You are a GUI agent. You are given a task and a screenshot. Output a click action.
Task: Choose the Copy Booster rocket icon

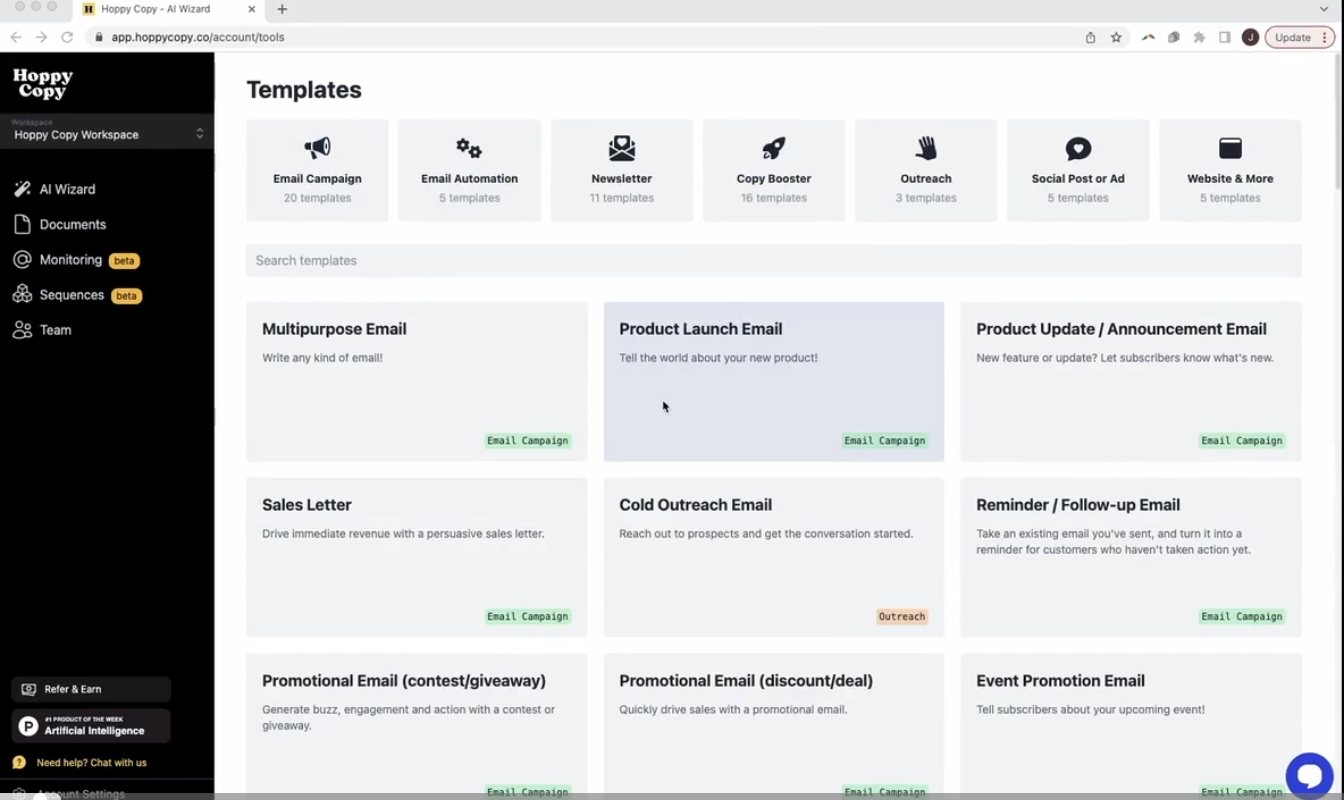pyautogui.click(x=774, y=149)
